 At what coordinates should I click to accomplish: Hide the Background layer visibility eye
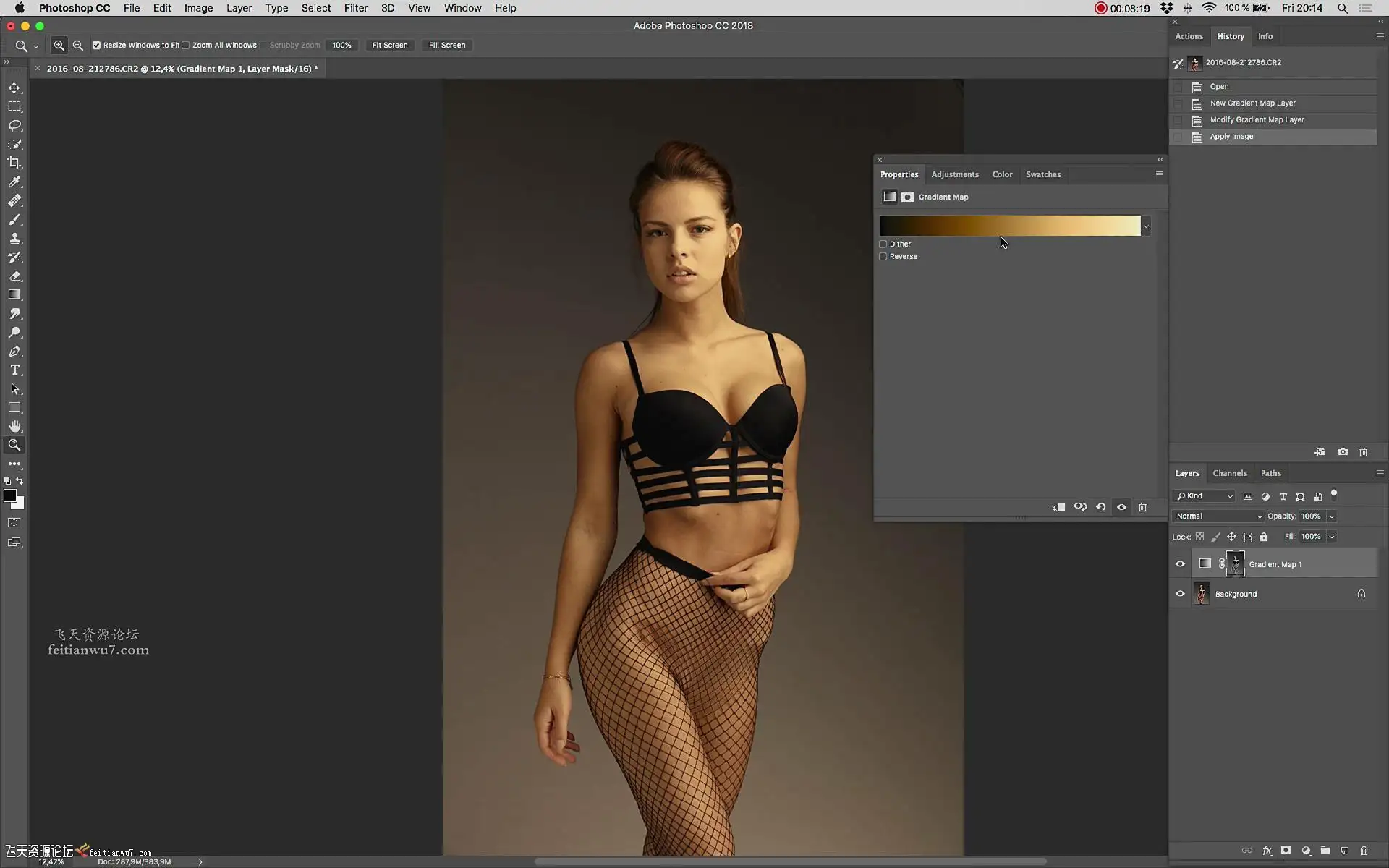click(x=1180, y=594)
